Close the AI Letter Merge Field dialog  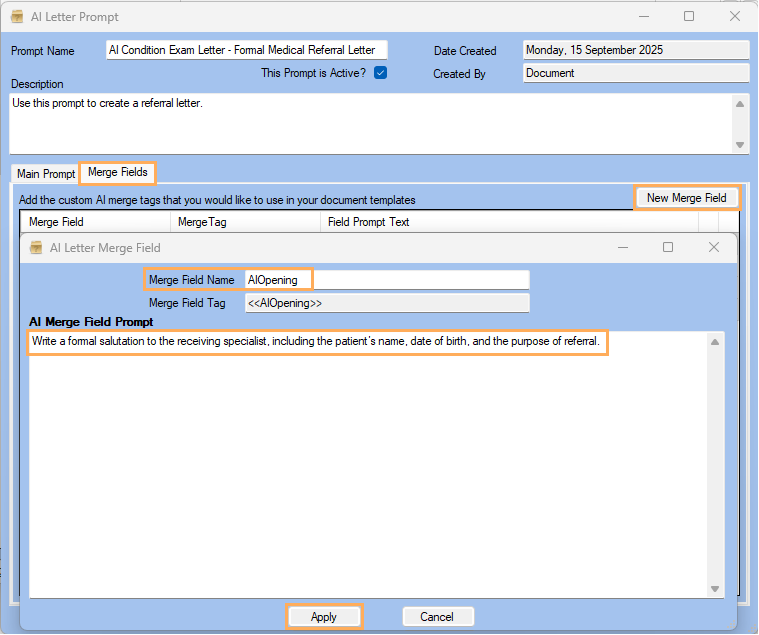(713, 247)
